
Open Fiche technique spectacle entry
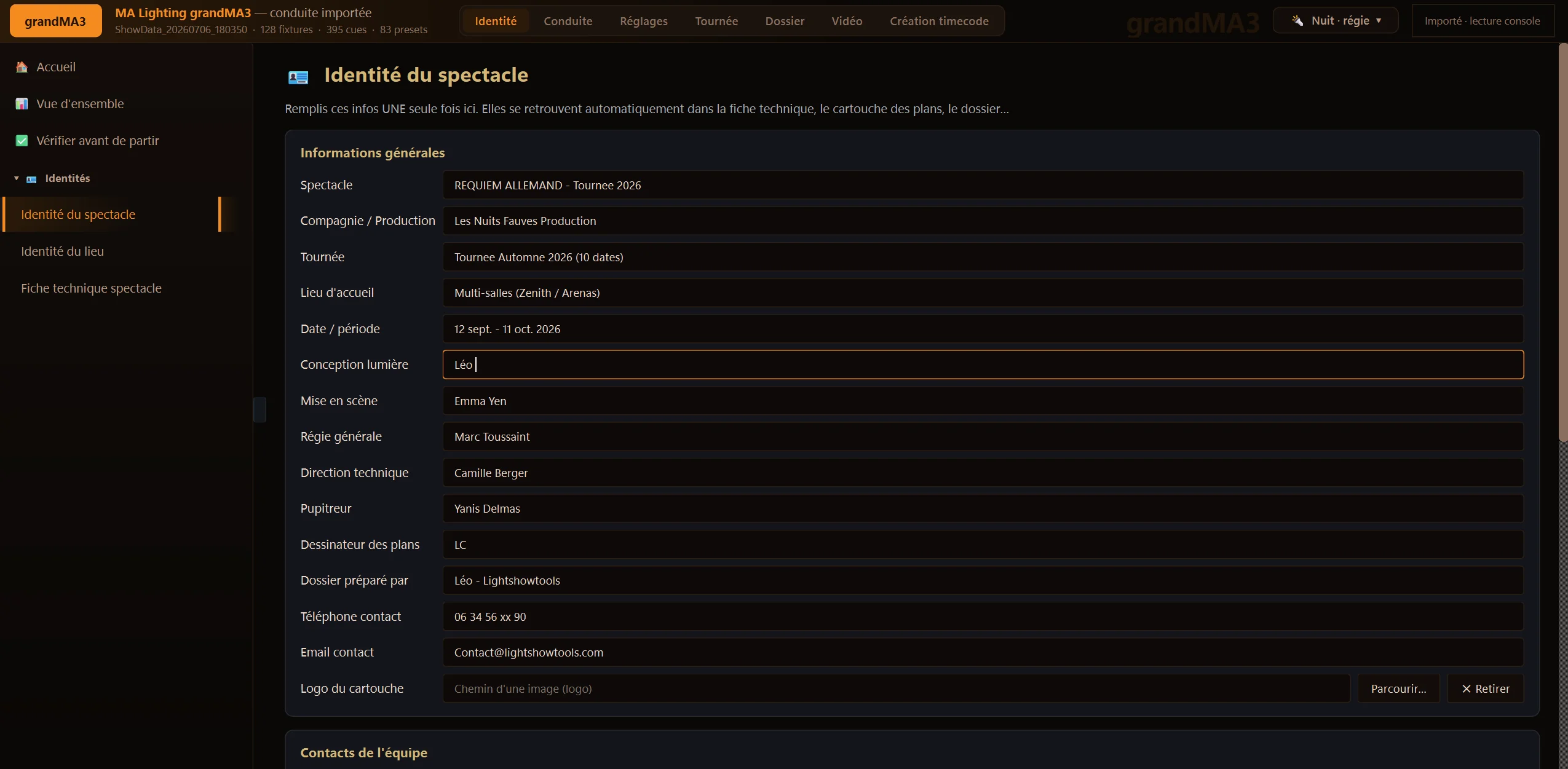click(x=91, y=288)
